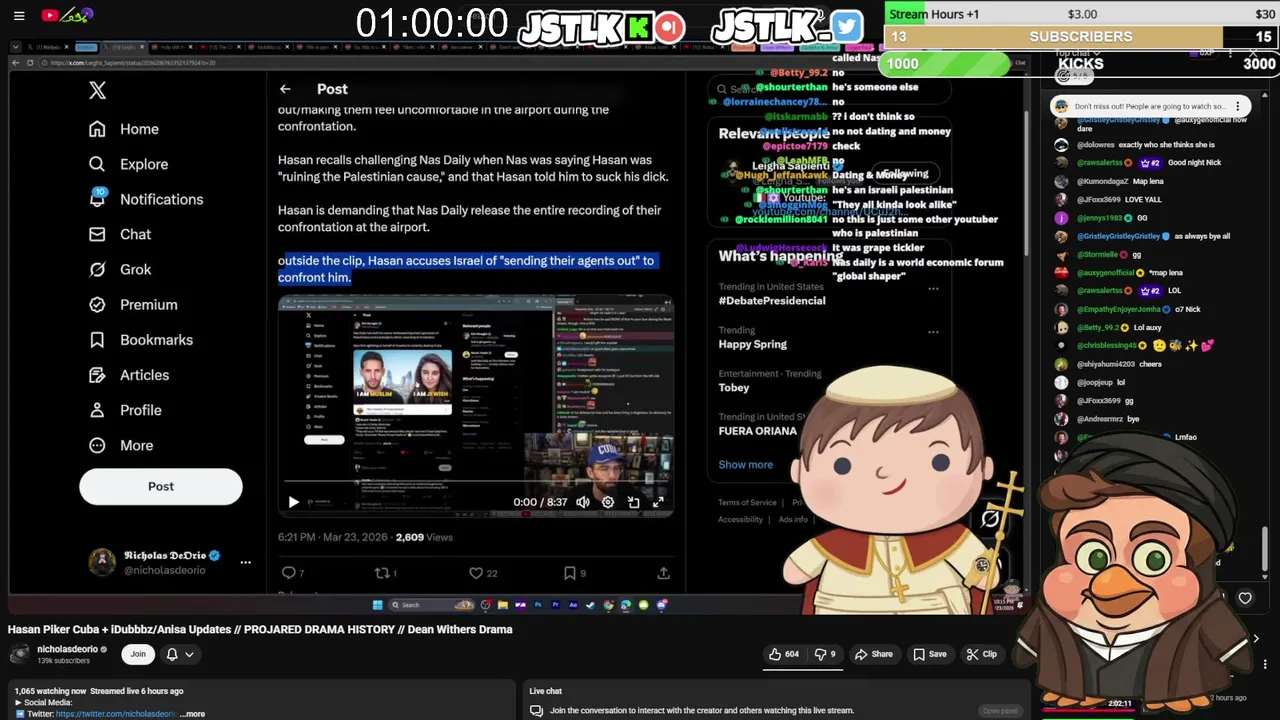Open Explore in the X sidebar
Viewport: 1280px width, 720px height.
click(128, 164)
